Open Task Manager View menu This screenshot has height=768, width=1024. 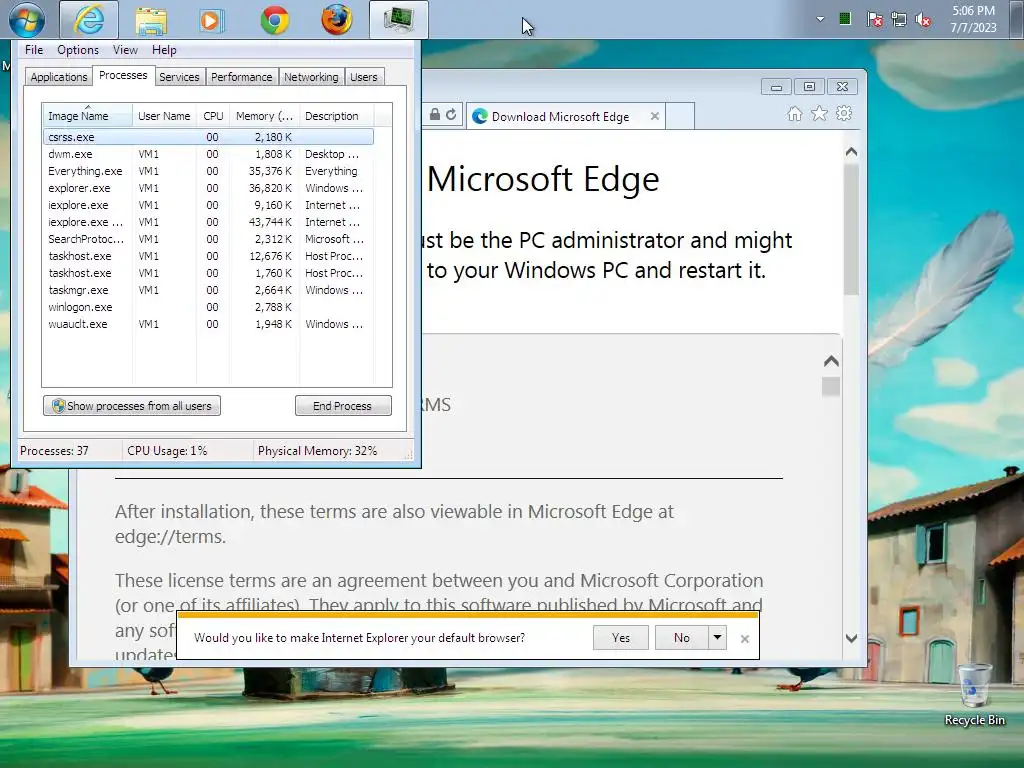pyautogui.click(x=125, y=50)
